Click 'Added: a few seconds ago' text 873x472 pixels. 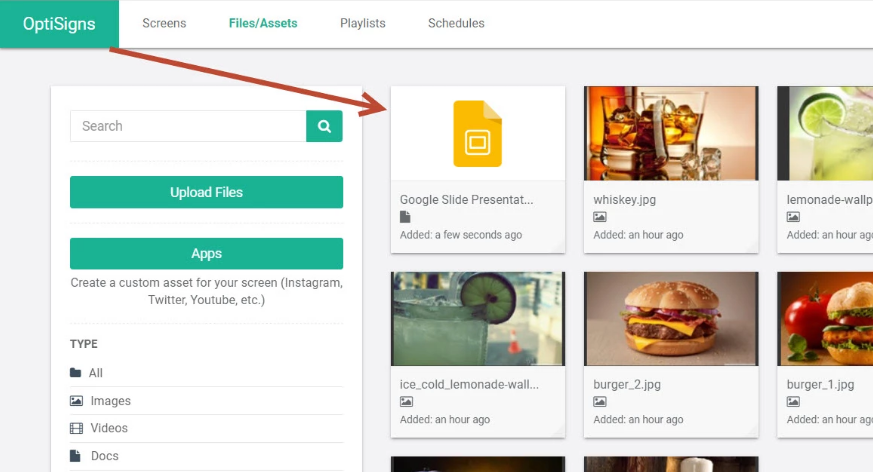[461, 235]
